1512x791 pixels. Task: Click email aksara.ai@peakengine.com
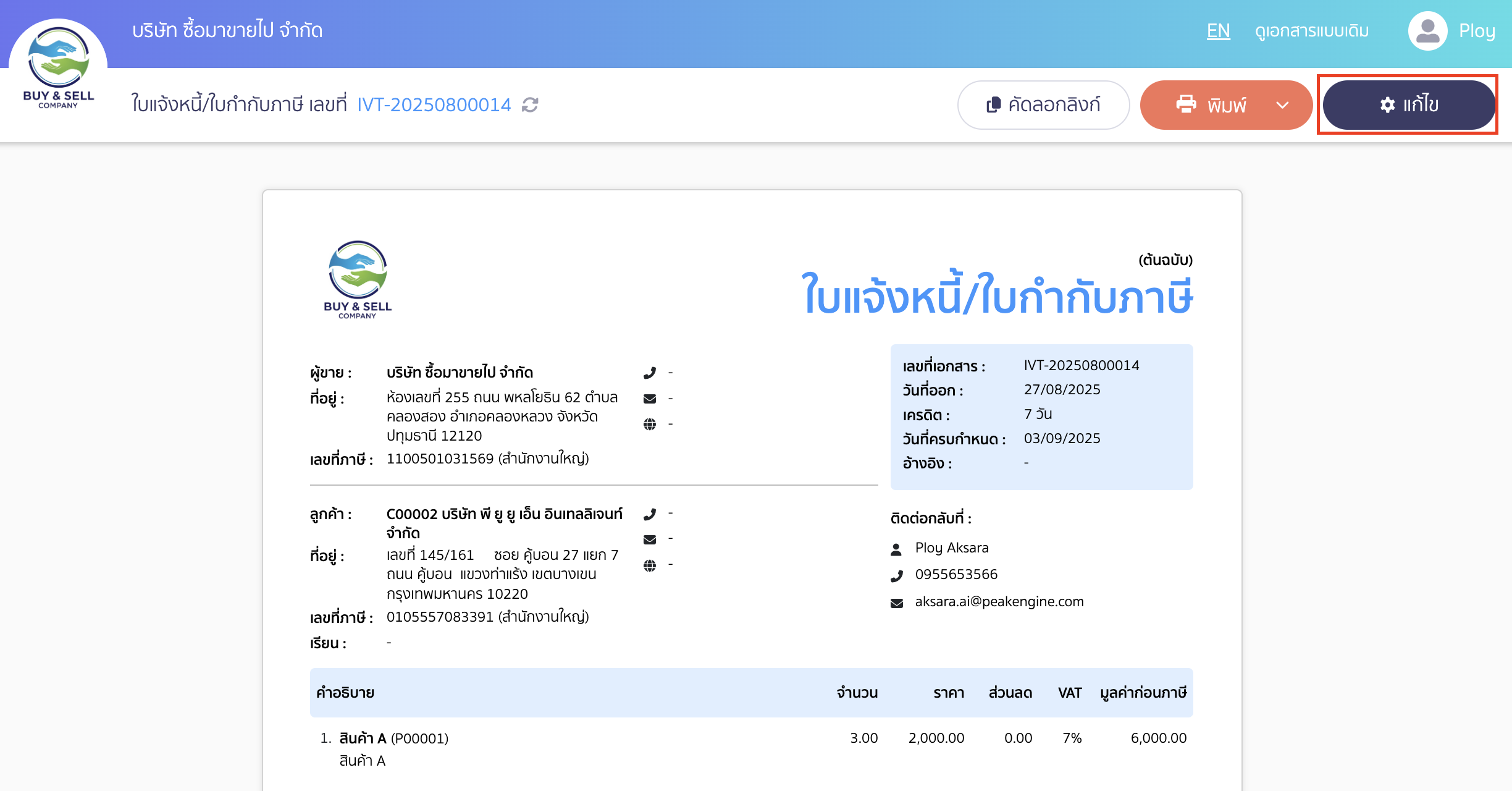[999, 602]
